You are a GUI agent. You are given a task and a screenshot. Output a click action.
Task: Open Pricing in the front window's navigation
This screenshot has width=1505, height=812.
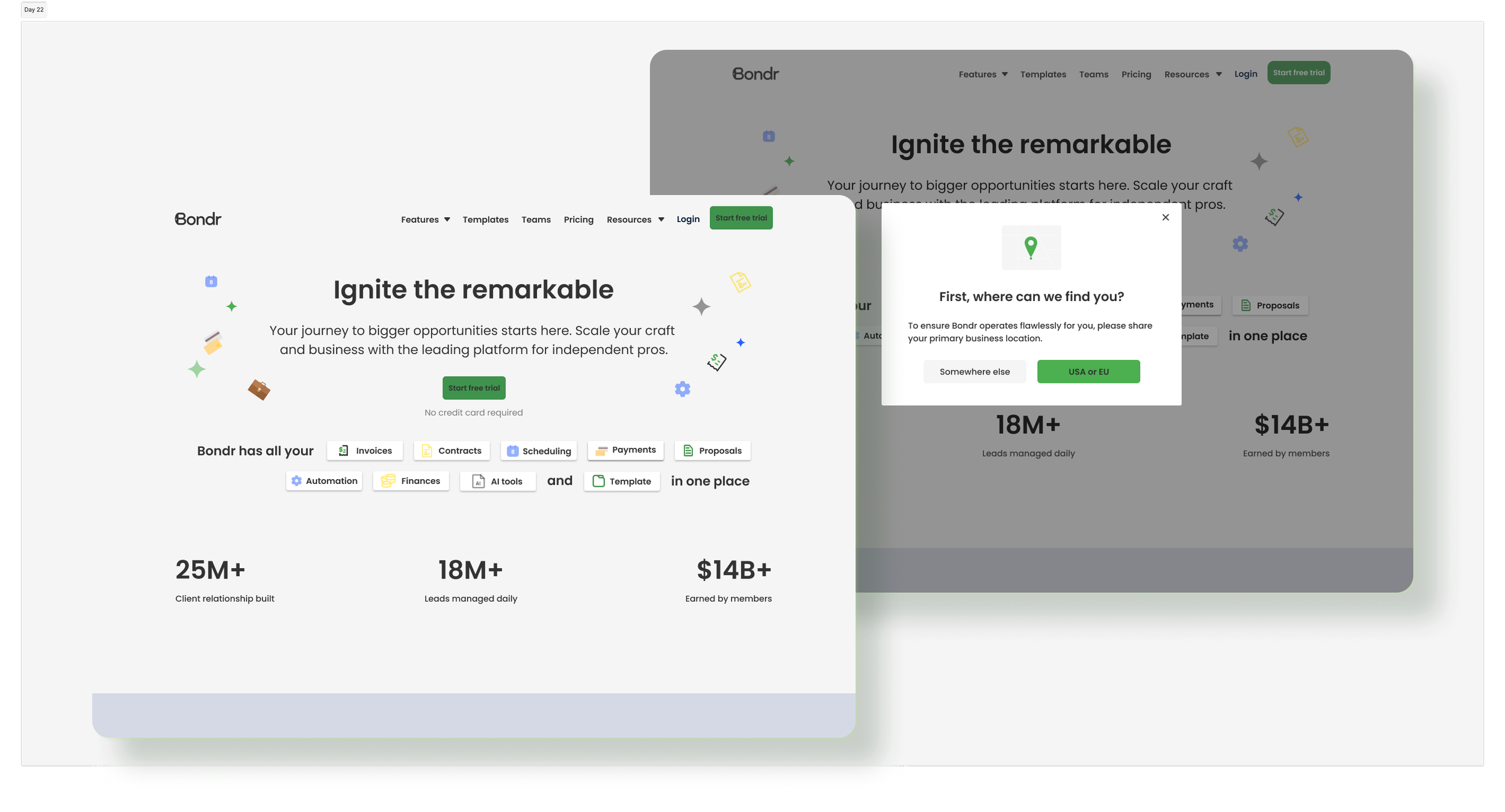pyautogui.click(x=579, y=220)
